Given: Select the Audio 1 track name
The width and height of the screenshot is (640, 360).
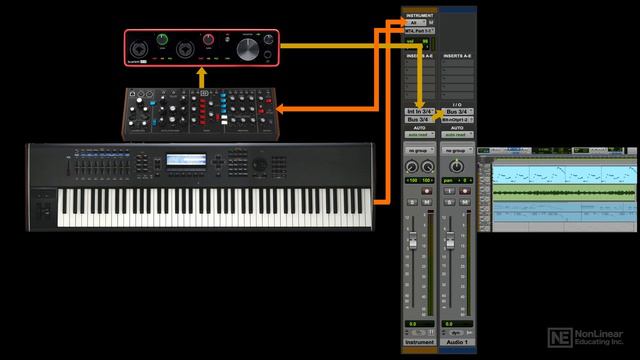Looking at the screenshot, I should point(457,342).
